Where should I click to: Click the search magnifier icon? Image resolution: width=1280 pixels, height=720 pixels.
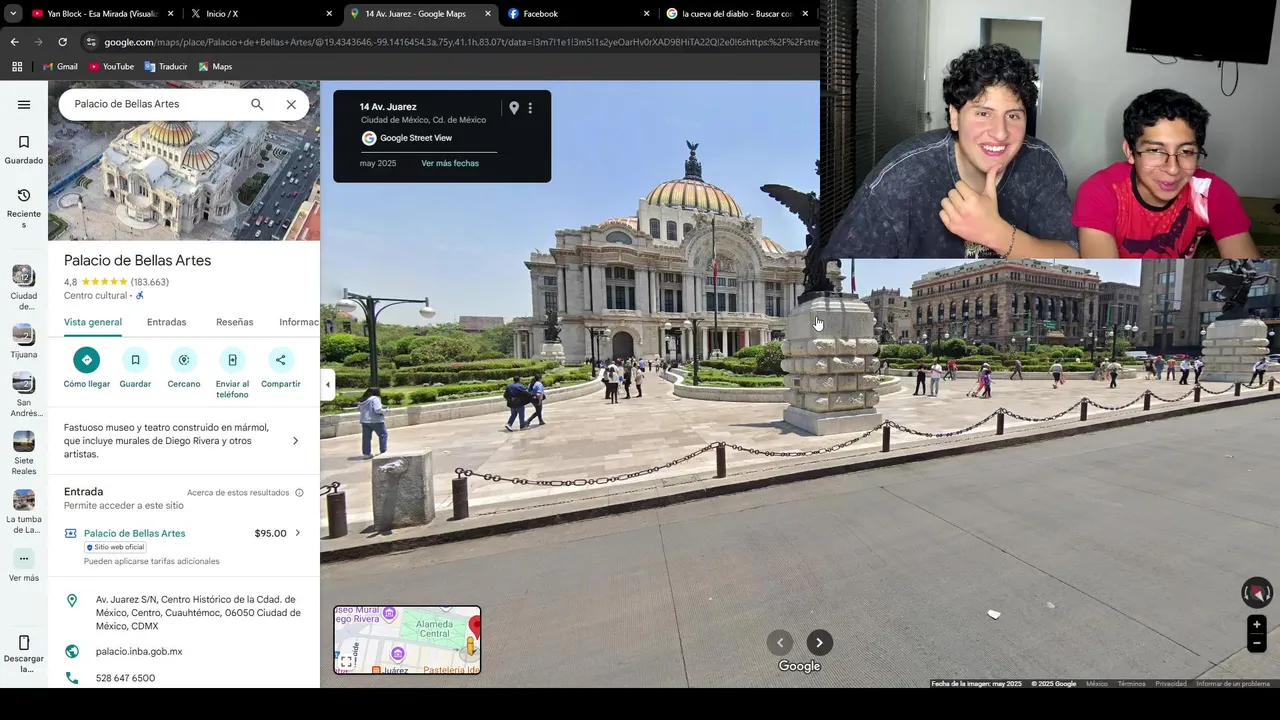coord(257,104)
